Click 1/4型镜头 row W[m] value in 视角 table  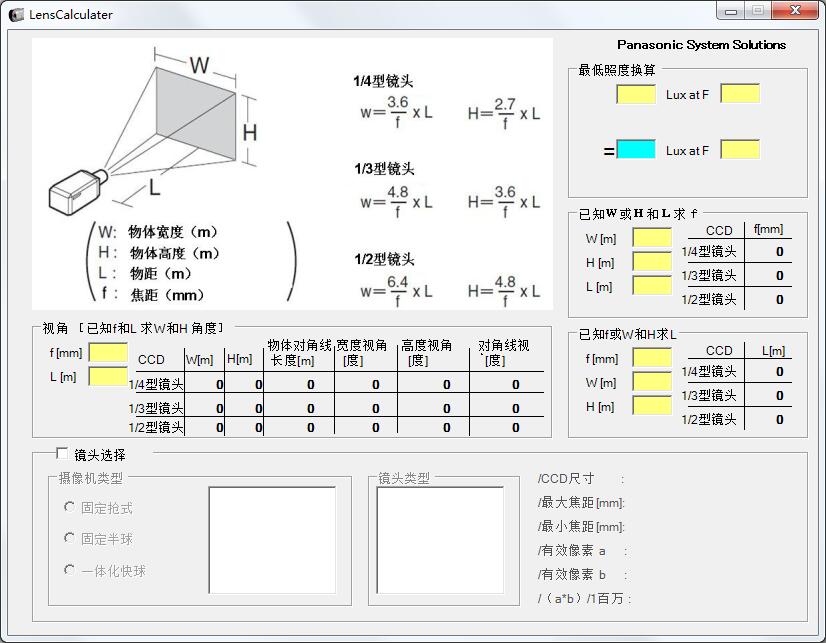(220, 385)
